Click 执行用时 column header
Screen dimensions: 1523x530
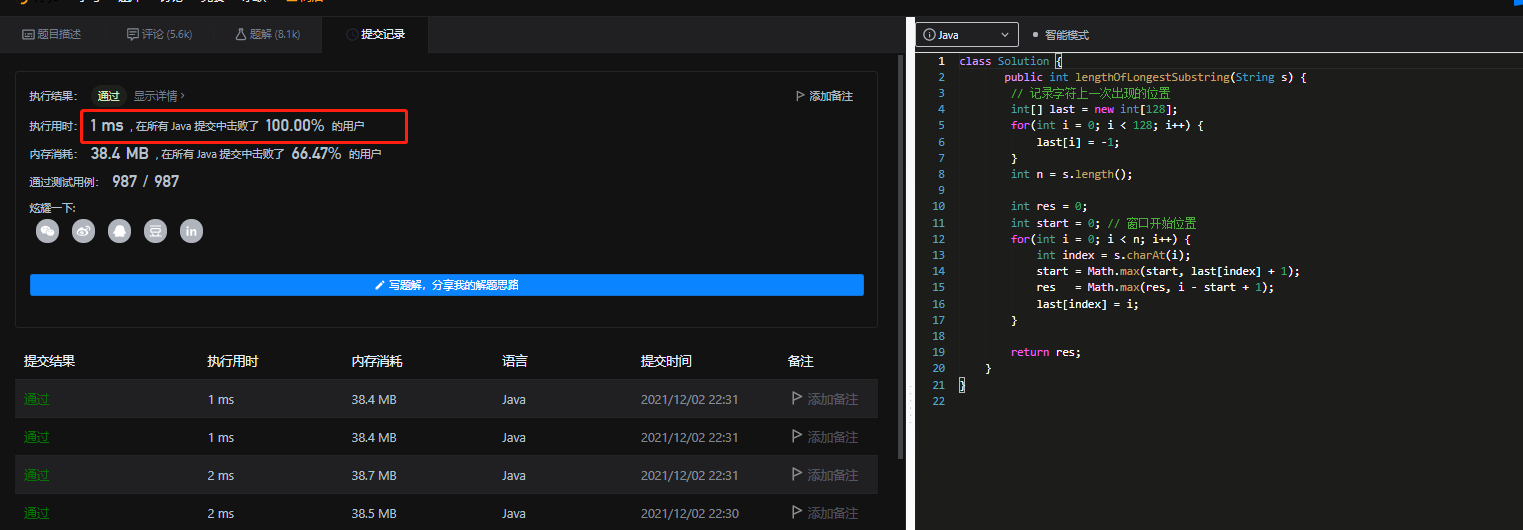[233, 361]
